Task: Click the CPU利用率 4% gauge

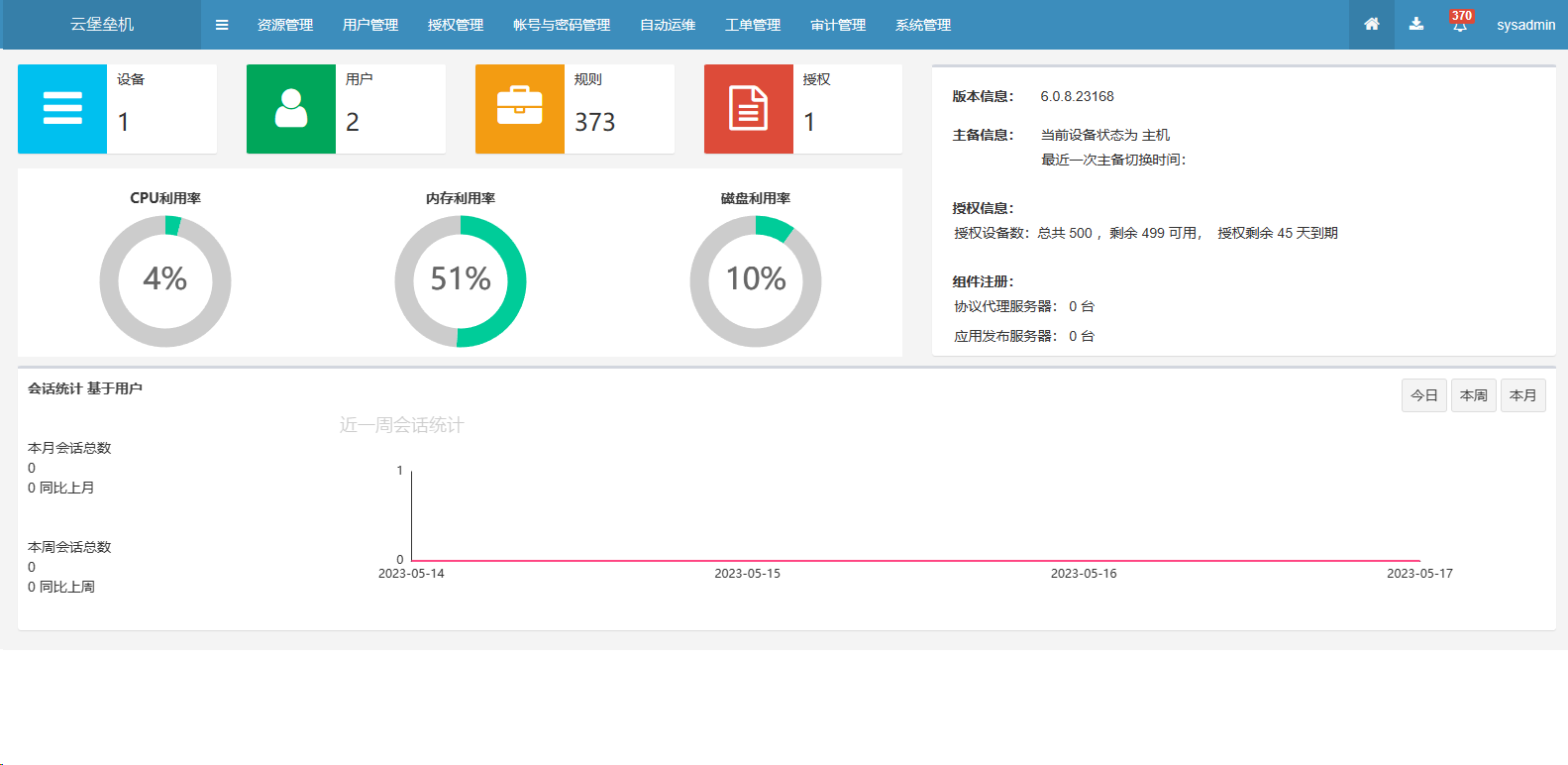Action: coord(165,281)
